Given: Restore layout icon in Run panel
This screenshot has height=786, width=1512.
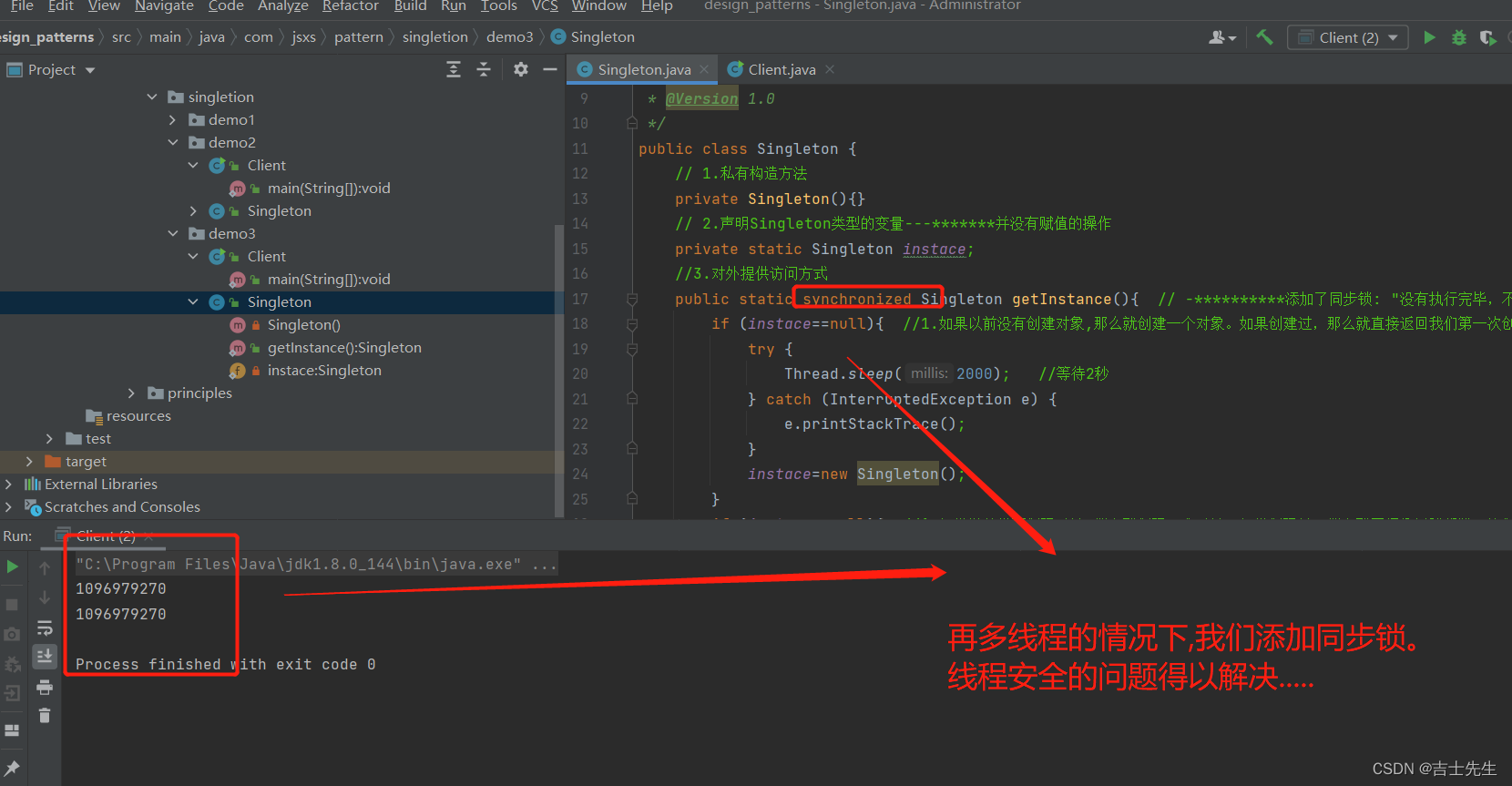Looking at the screenshot, I should [x=12, y=730].
